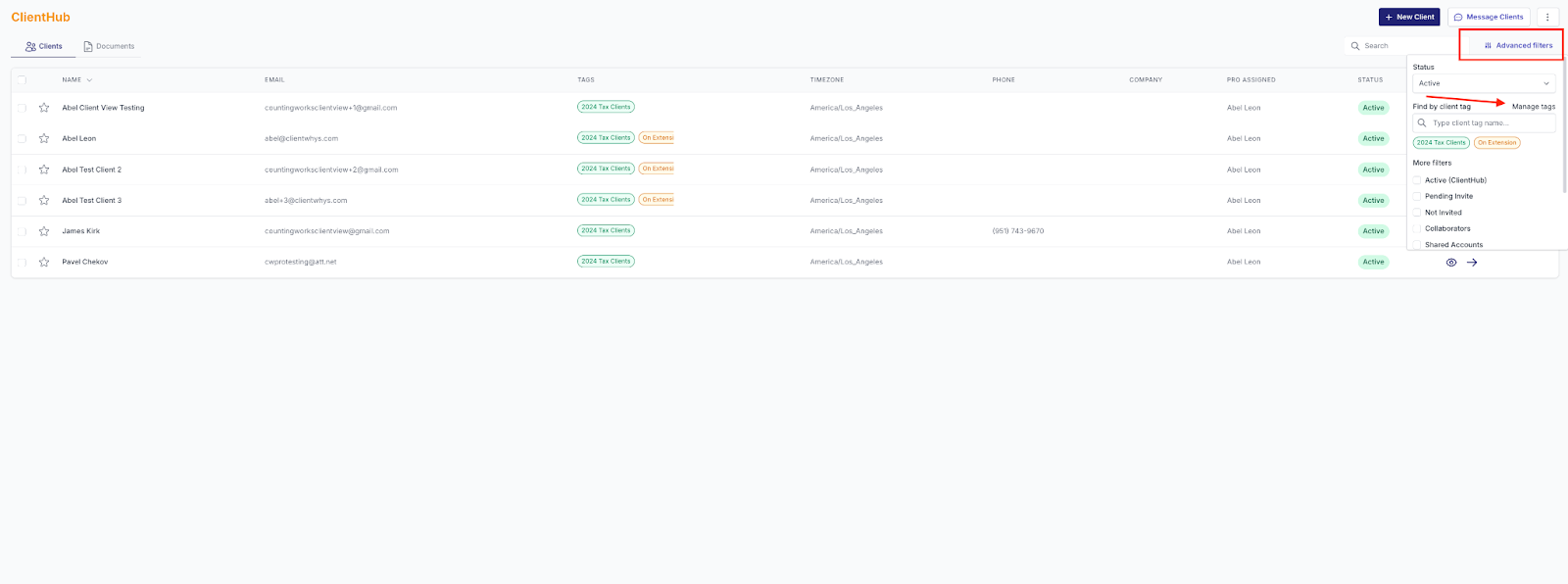The image size is (1568, 584).
Task: Open Pavel Chekov via the arrow icon
Action: 1472,263
